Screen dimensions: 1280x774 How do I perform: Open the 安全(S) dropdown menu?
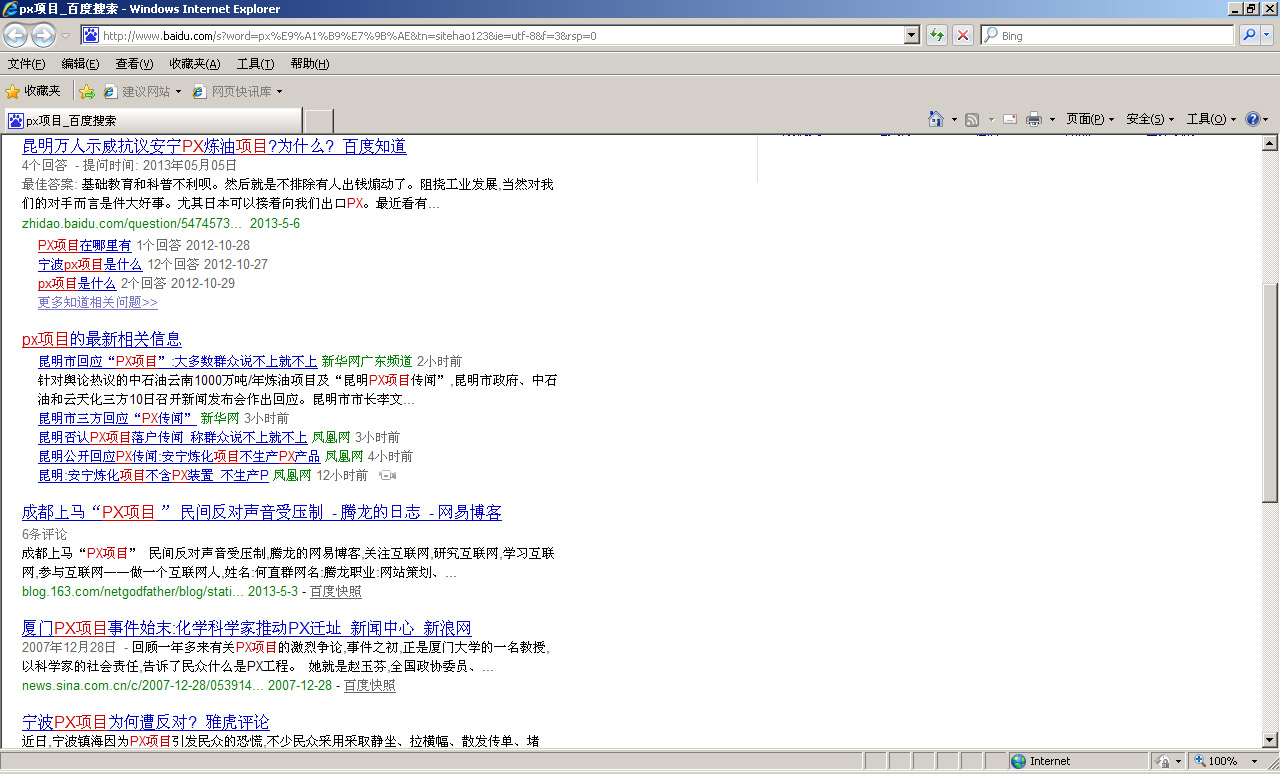click(1149, 119)
